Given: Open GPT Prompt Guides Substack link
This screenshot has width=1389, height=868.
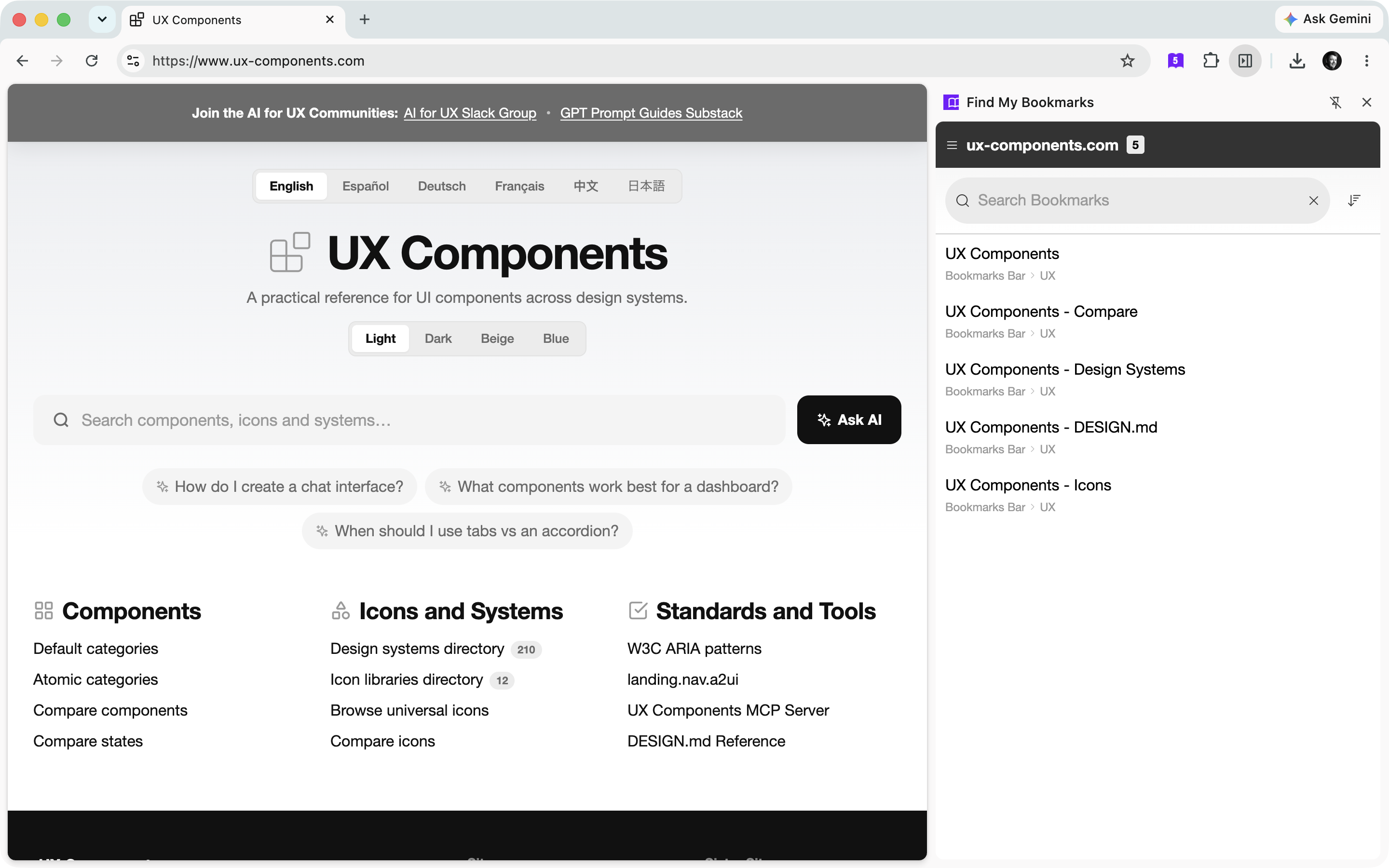Looking at the screenshot, I should [651, 113].
